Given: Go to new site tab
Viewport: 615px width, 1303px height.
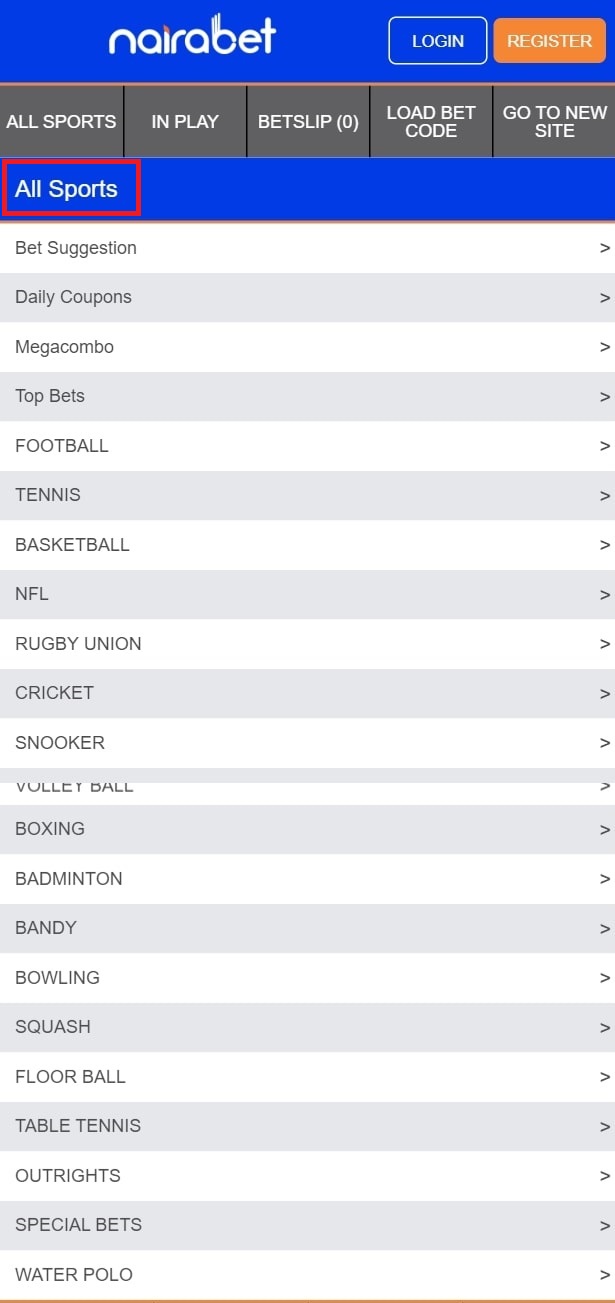Looking at the screenshot, I should [555, 122].
